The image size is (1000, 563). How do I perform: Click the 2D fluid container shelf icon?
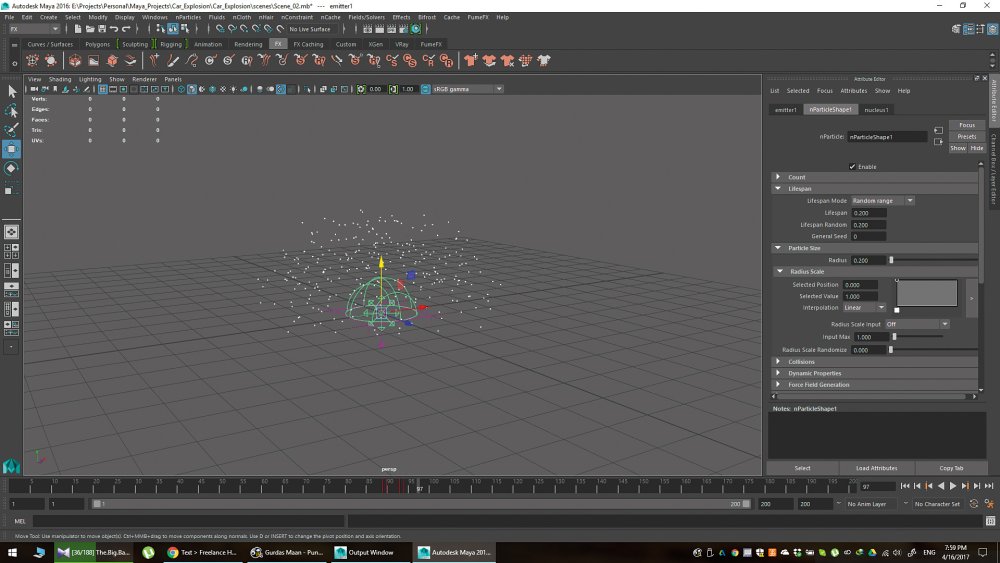pyautogui.click(x=94, y=61)
